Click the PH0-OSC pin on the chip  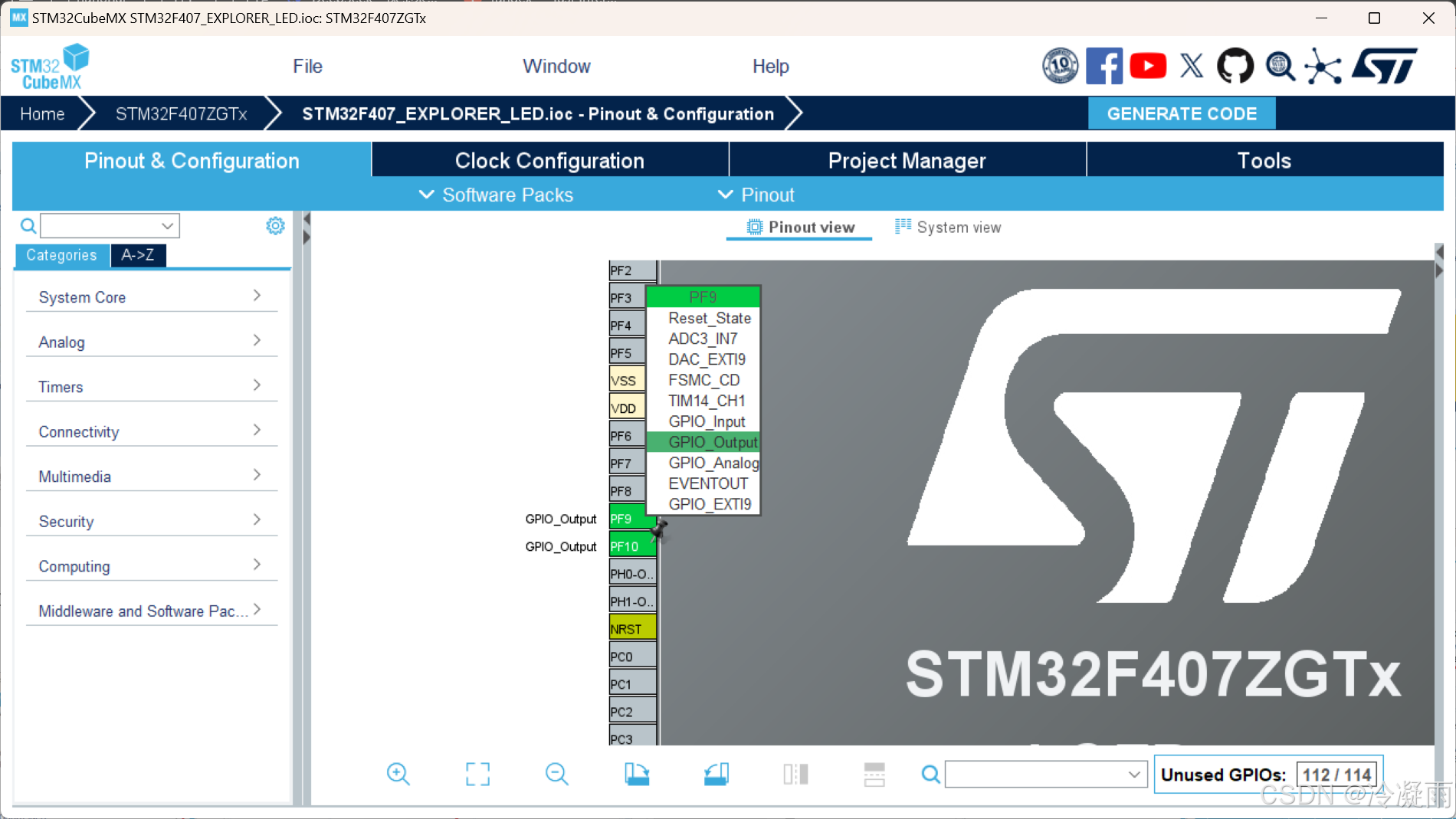632,573
